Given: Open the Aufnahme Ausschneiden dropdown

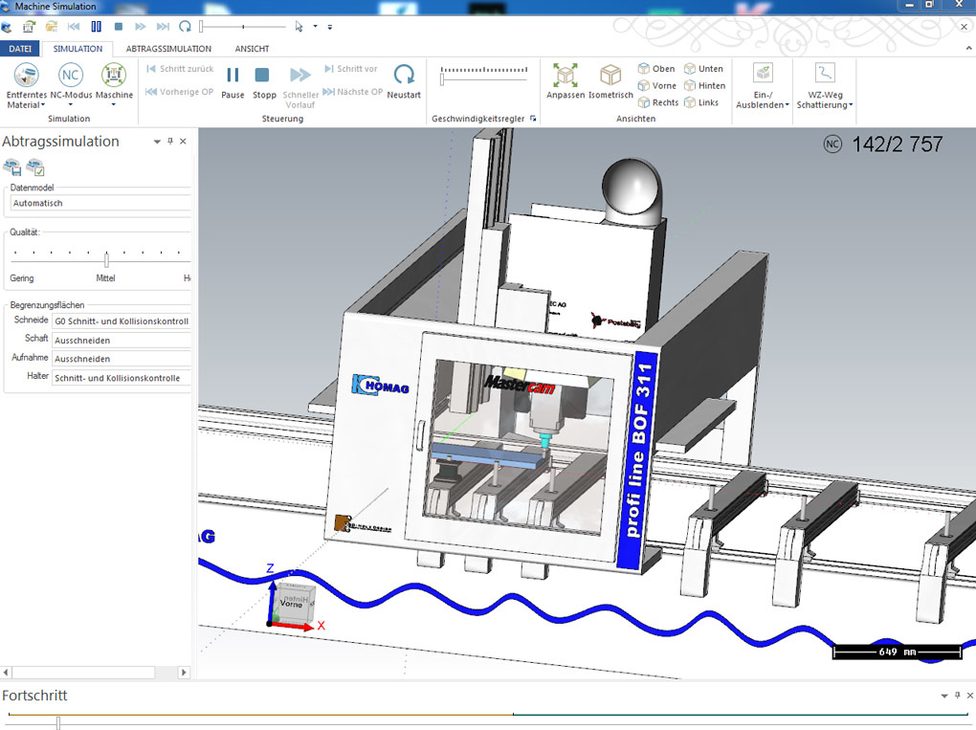Looking at the screenshot, I should point(121,358).
